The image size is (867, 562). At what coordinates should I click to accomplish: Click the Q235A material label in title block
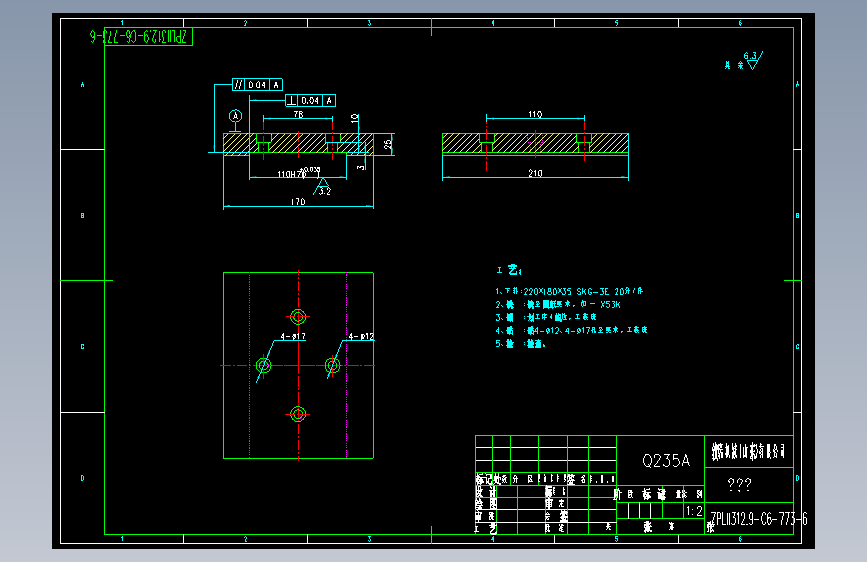point(666,460)
